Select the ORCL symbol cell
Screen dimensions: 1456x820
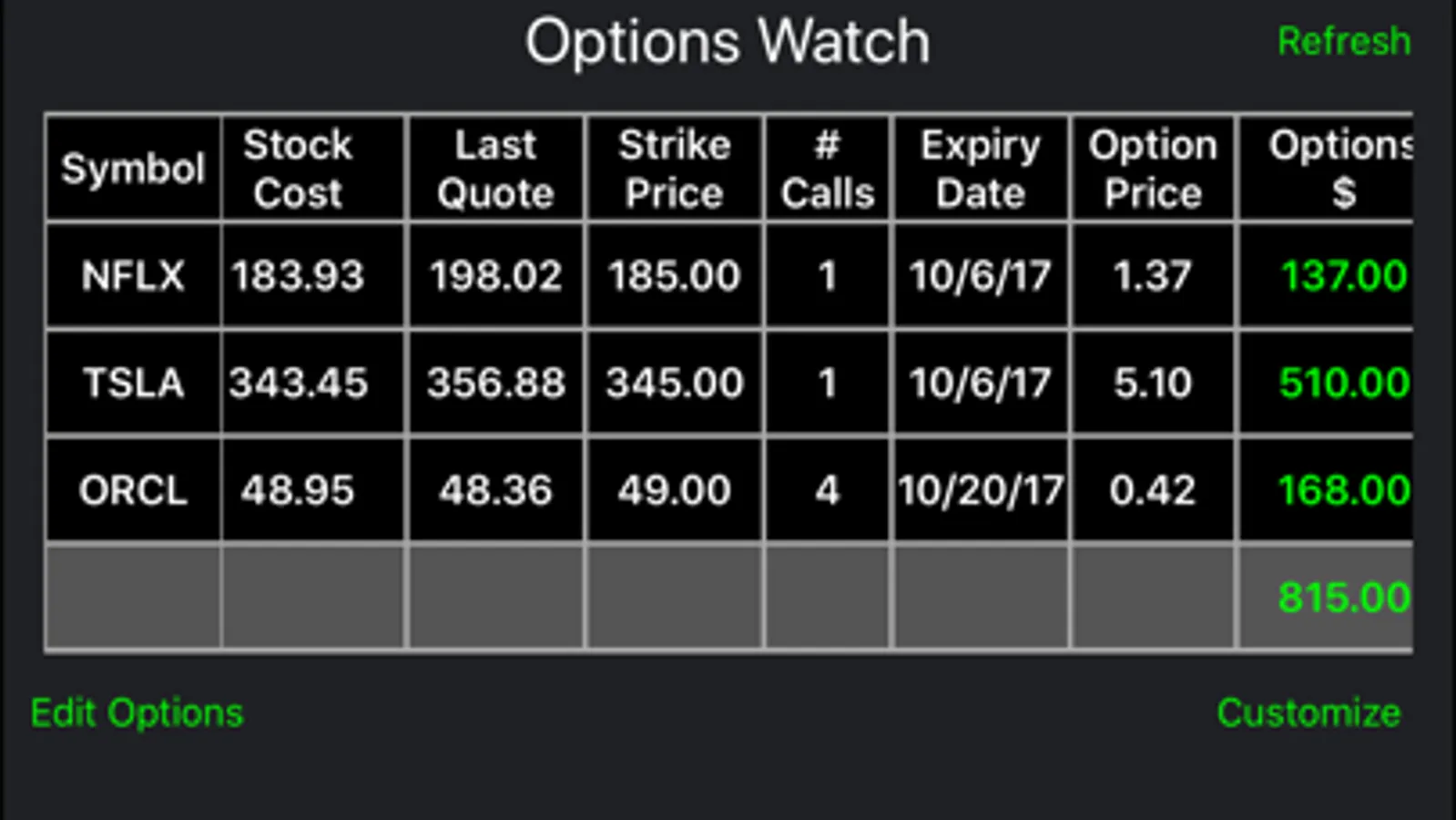coord(133,490)
